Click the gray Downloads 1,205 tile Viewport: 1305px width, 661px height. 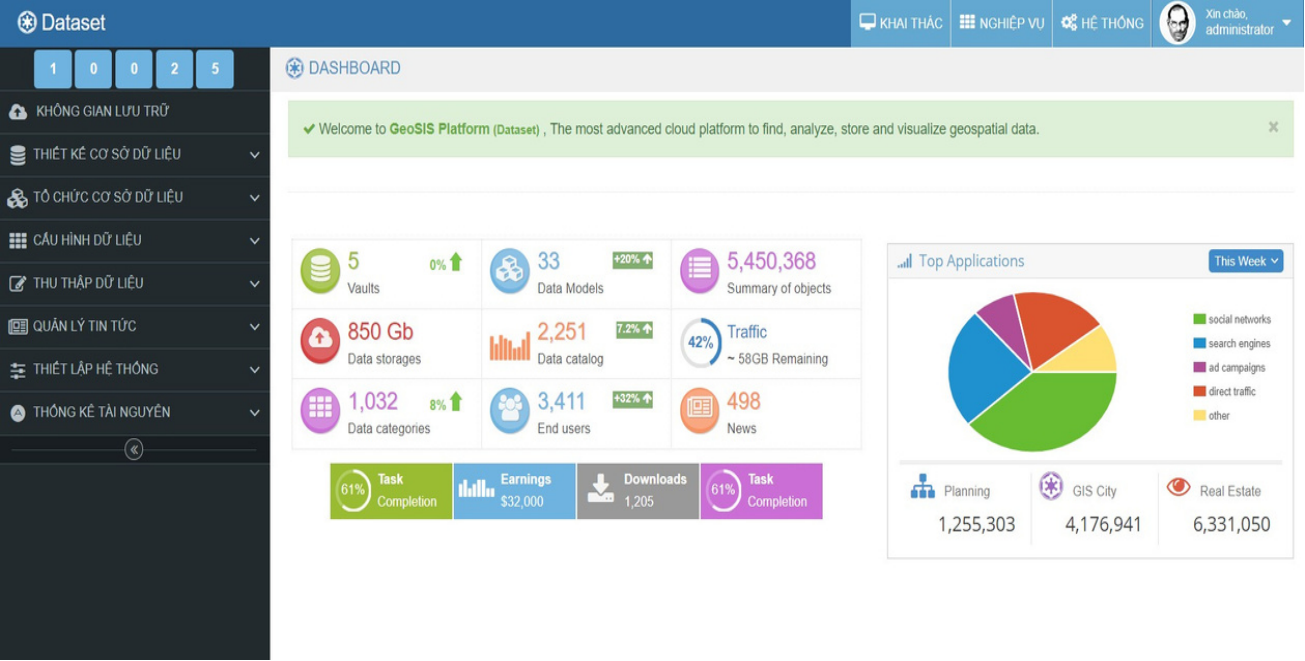pyautogui.click(x=638, y=491)
